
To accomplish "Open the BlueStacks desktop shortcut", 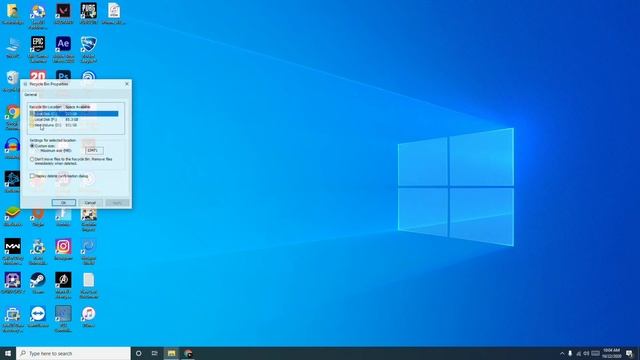I will pos(13,216).
